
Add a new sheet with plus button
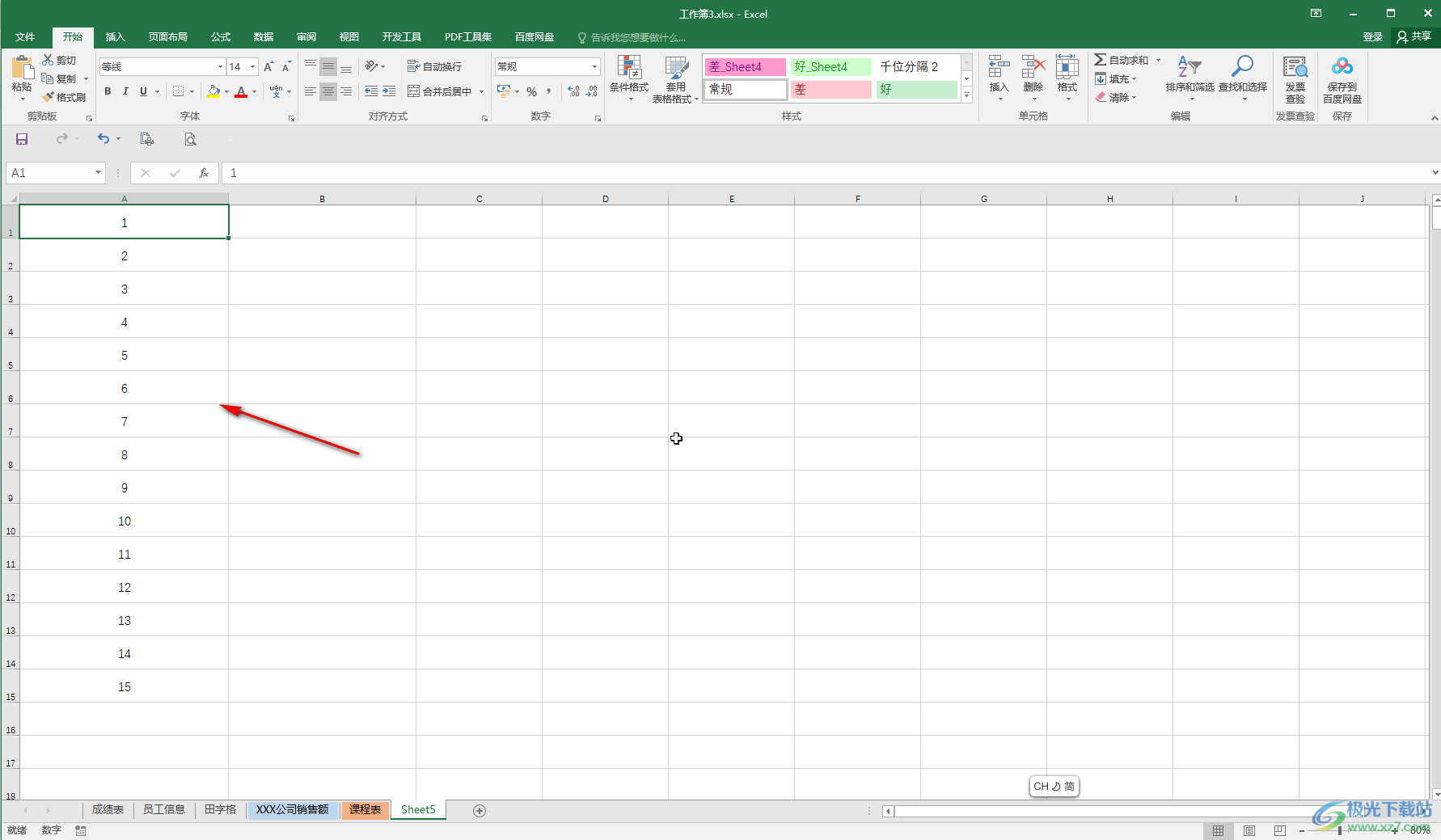click(x=480, y=811)
